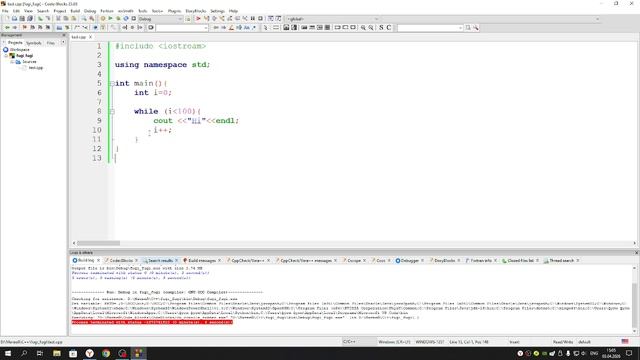
Task: Close the Management panel
Action: (63, 35)
